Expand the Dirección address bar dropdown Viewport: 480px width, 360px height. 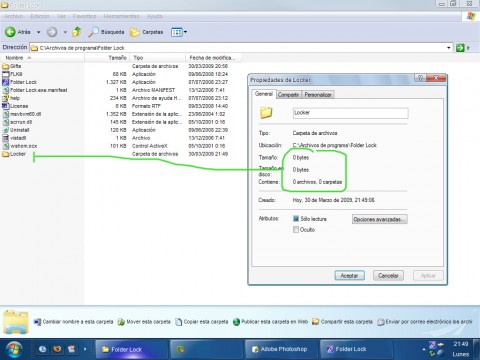(449, 48)
